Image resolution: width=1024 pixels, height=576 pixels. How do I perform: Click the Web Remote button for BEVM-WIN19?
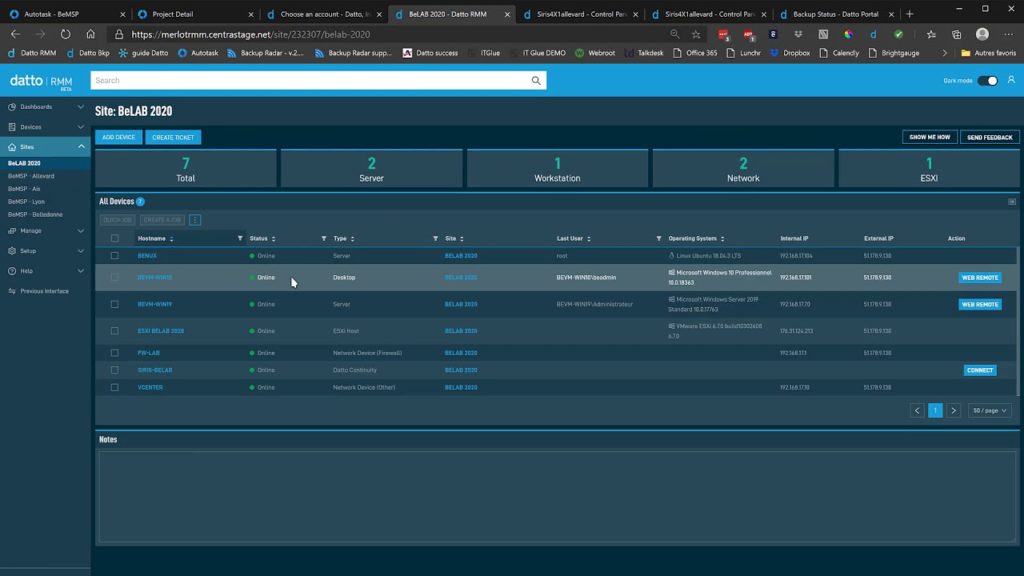tap(979, 304)
